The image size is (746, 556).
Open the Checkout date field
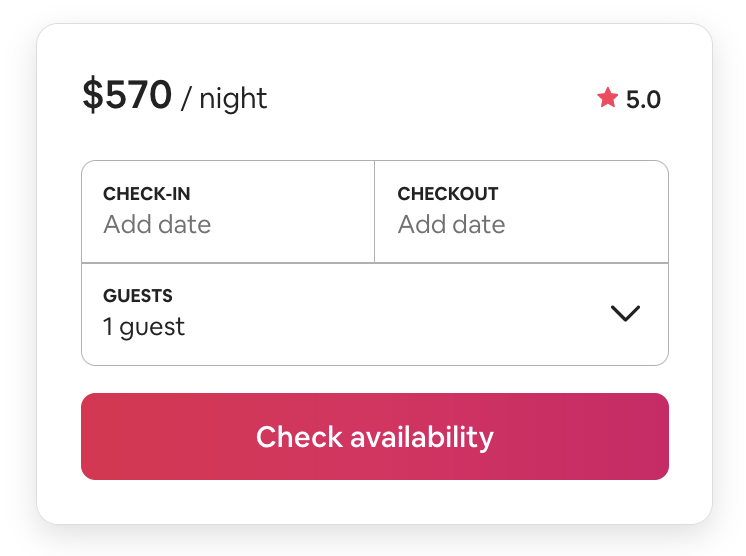(521, 211)
